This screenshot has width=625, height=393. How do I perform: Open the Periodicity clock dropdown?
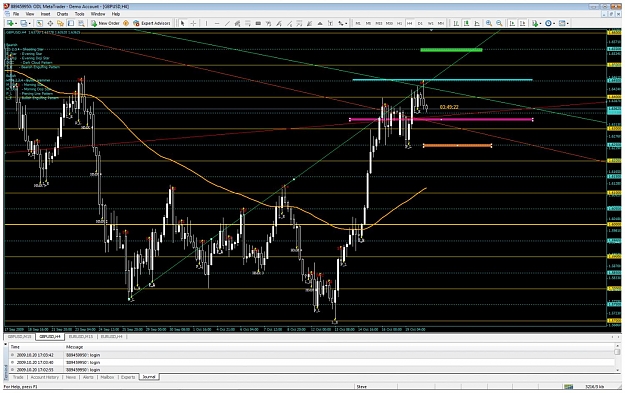click(x=550, y=23)
